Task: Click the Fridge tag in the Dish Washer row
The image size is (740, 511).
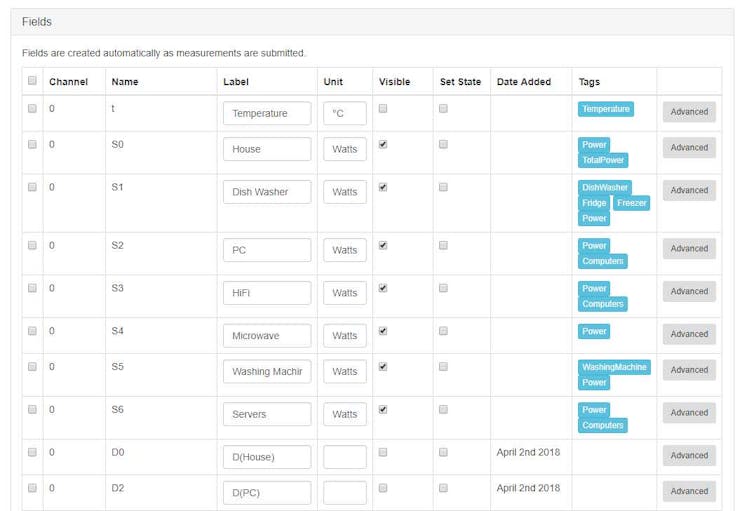Action: (x=594, y=203)
